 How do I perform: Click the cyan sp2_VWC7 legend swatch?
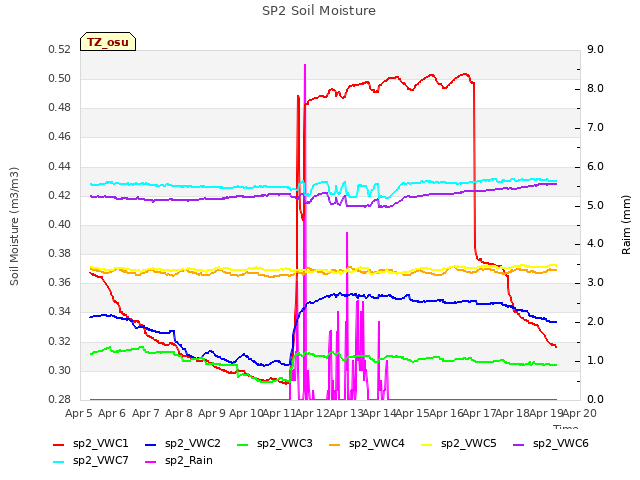[59, 462]
